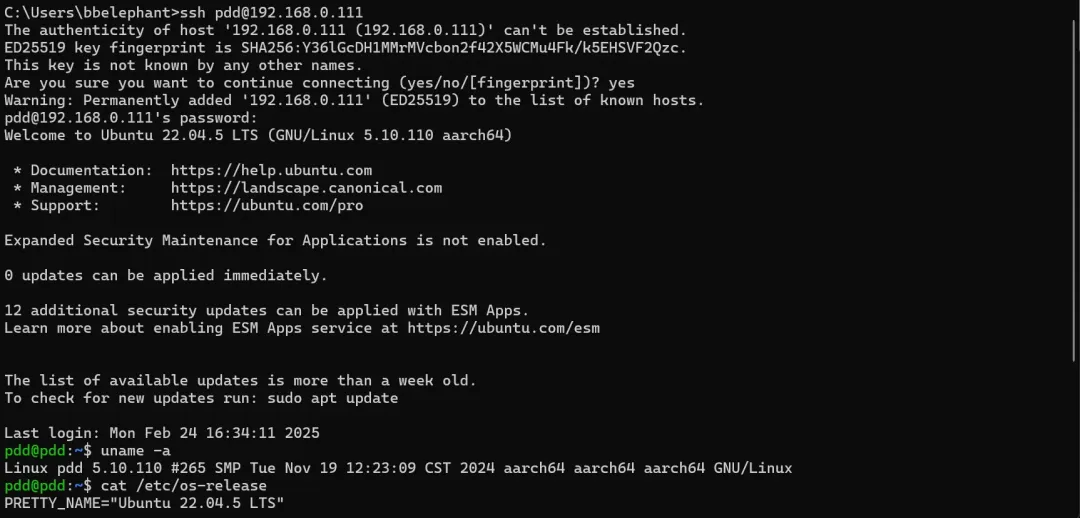Click the 'Expanded Security Maintenance' notice
The width and height of the screenshot is (1080, 518).
(275, 240)
